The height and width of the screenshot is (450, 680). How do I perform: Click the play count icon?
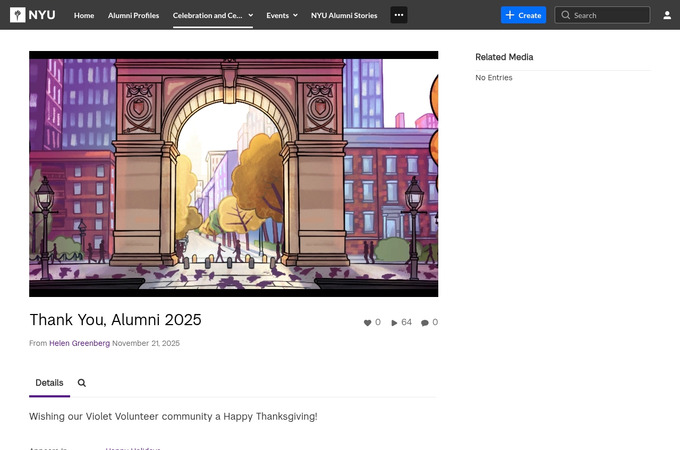[394, 323]
